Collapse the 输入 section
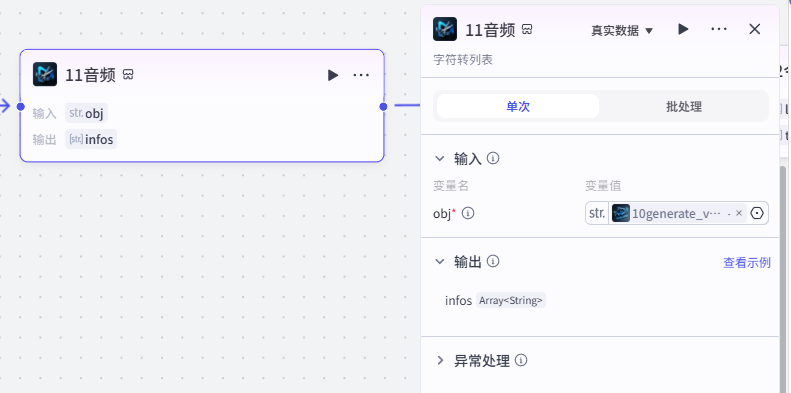Image resolution: width=791 pixels, height=393 pixels. [x=440, y=159]
